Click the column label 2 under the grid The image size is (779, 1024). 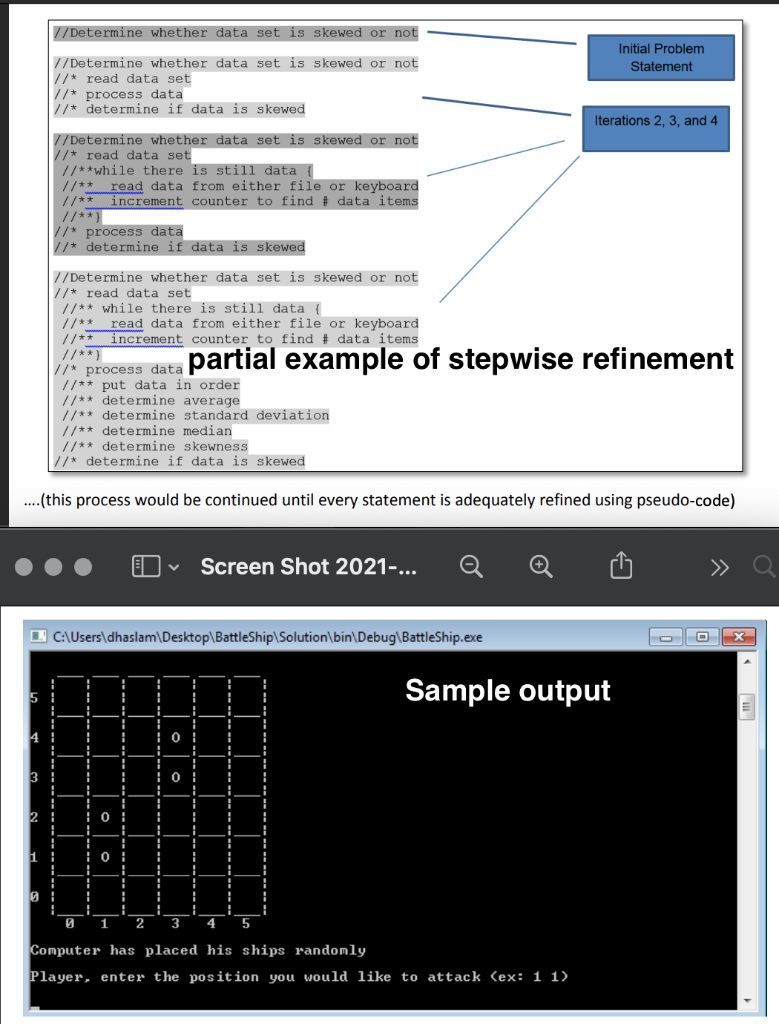pyautogui.click(x=140, y=923)
